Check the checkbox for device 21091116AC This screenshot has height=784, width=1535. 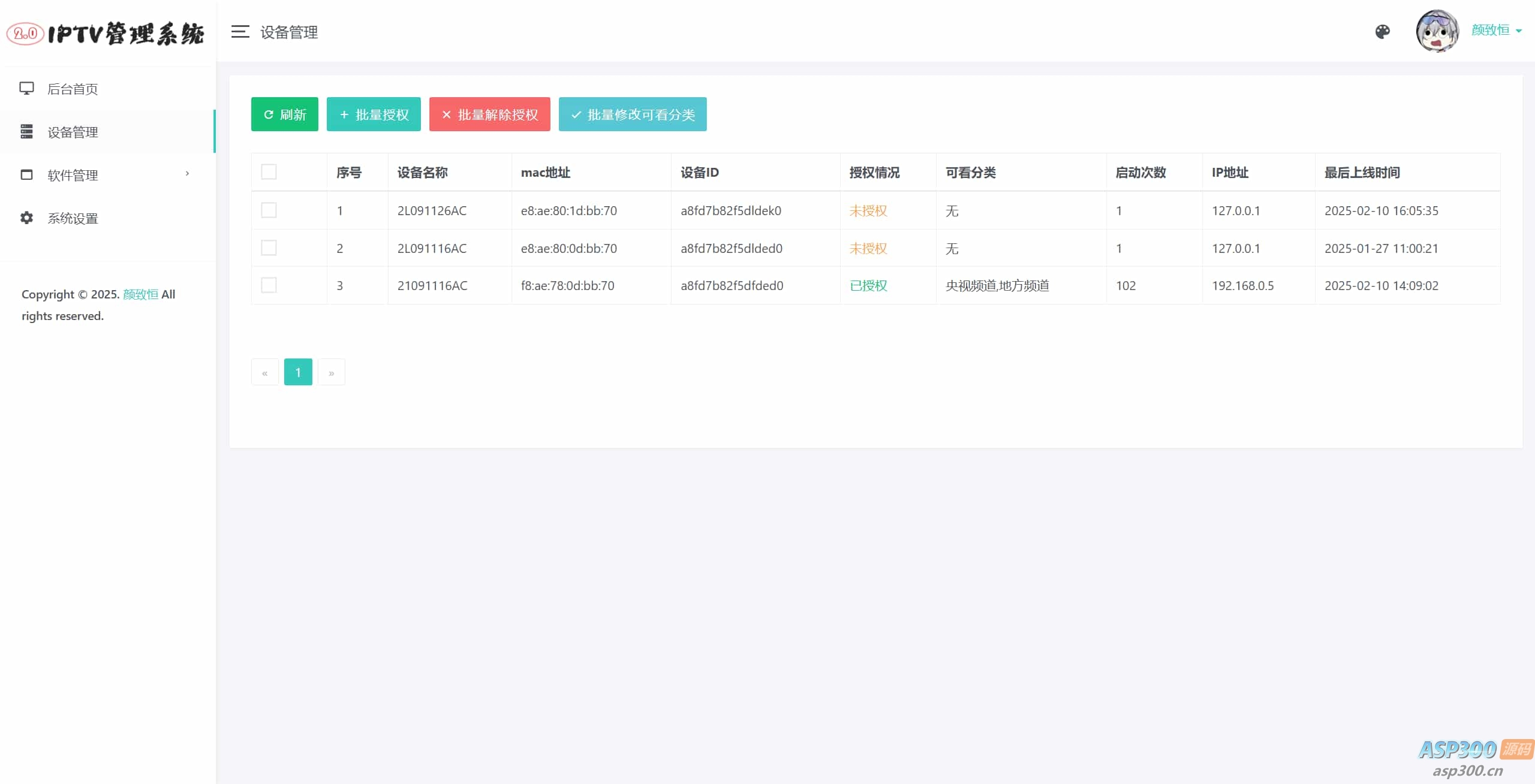coord(269,285)
